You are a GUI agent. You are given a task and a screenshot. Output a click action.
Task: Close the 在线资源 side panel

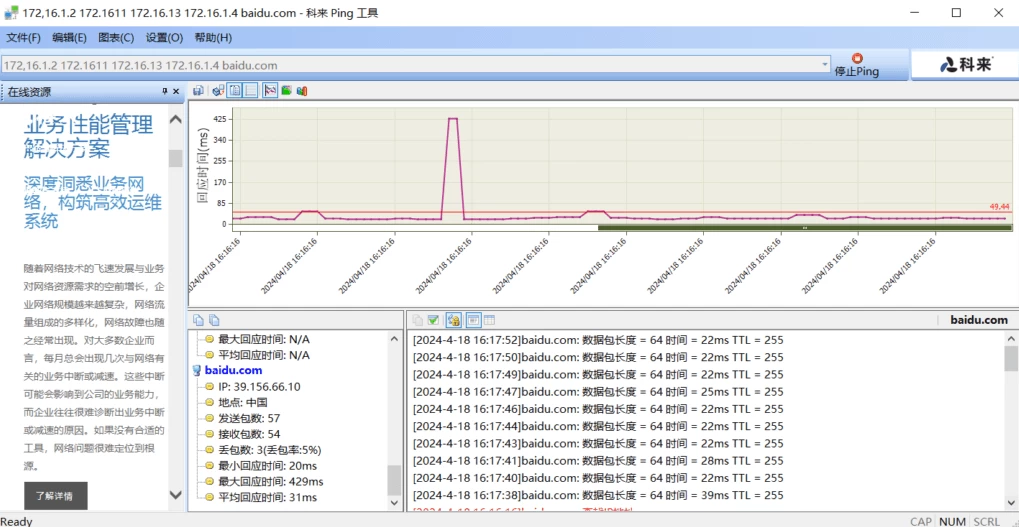(x=178, y=92)
